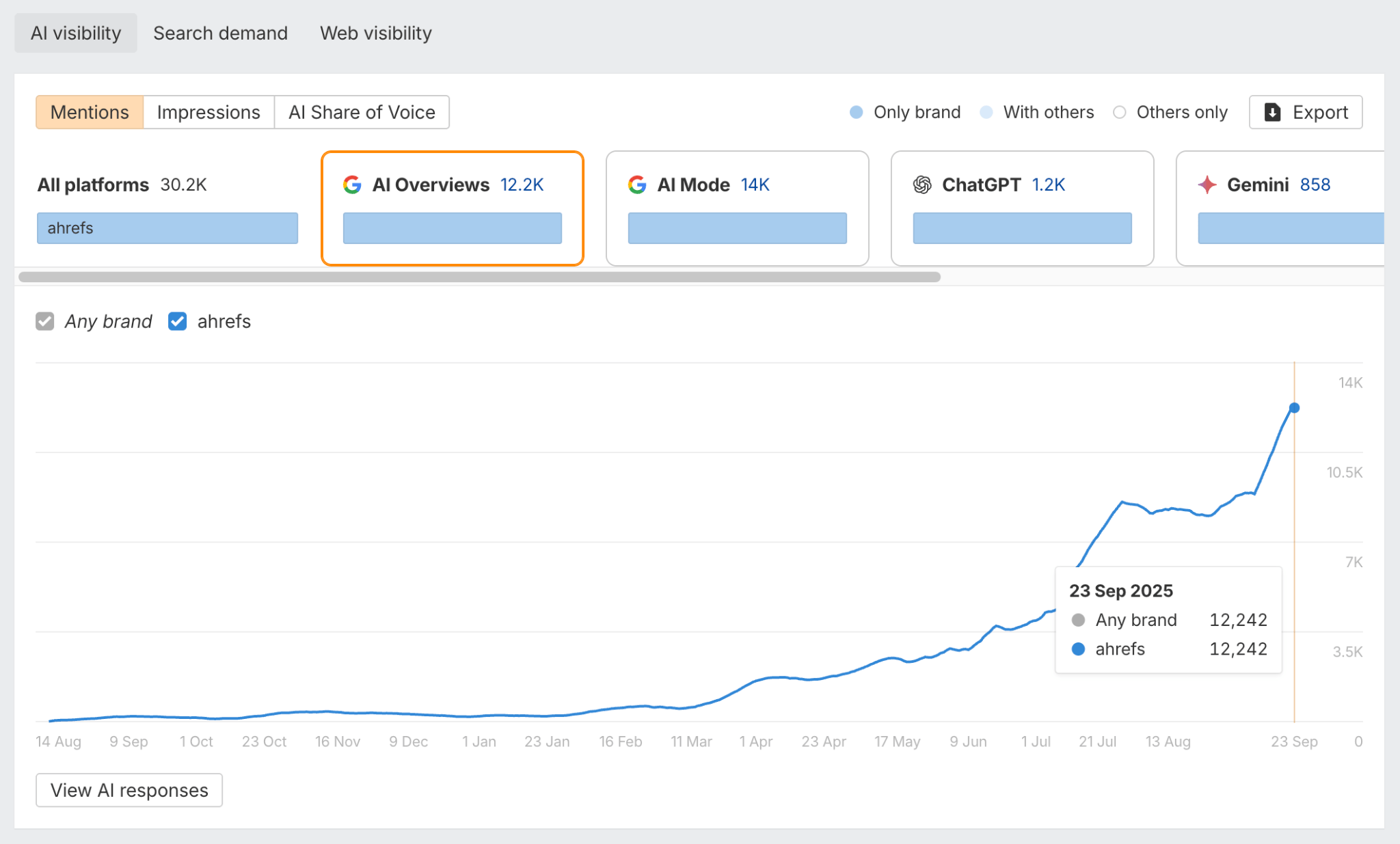
Task: Open the Web visibility tab
Action: click(x=375, y=32)
